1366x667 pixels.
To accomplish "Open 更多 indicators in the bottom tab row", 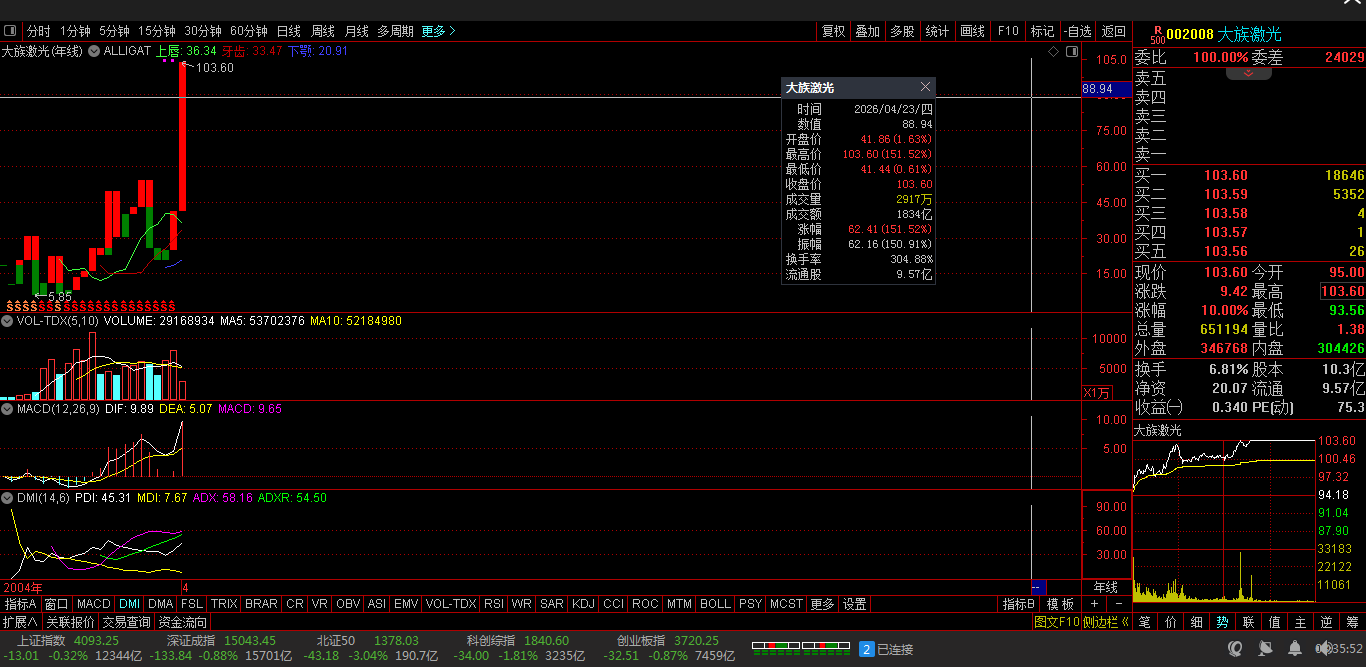I will pyautogui.click(x=822, y=604).
